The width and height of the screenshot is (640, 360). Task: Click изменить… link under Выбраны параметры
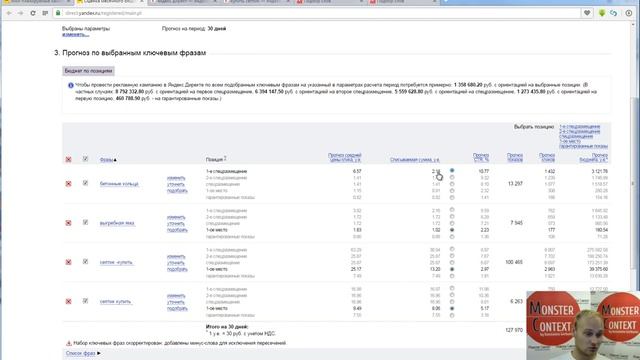pyautogui.click(x=76, y=34)
